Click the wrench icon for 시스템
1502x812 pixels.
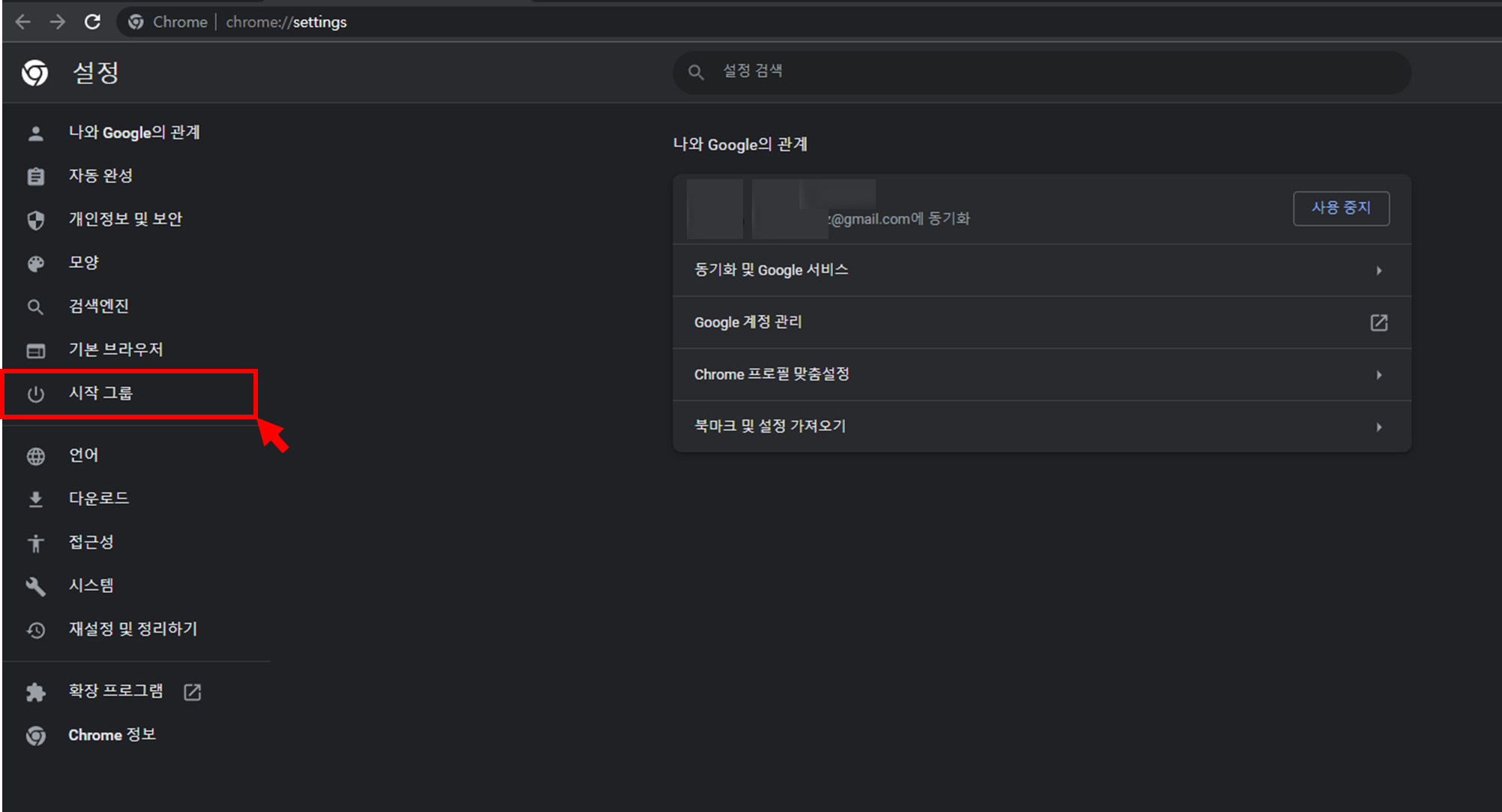click(x=35, y=586)
